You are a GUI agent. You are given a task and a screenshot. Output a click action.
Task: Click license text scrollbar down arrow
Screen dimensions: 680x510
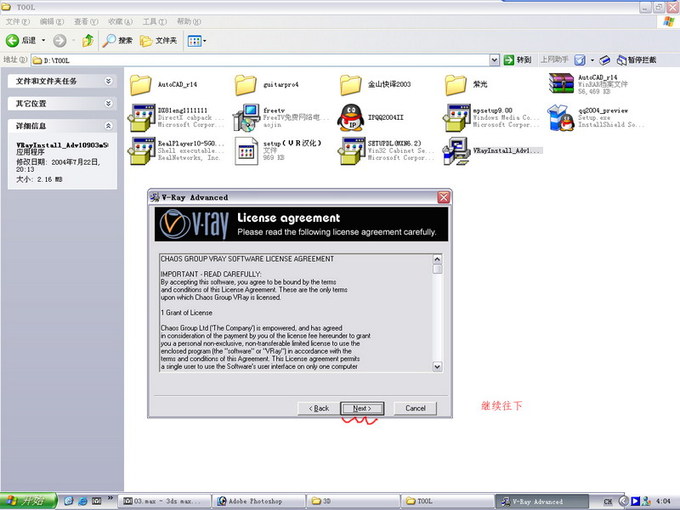click(437, 366)
